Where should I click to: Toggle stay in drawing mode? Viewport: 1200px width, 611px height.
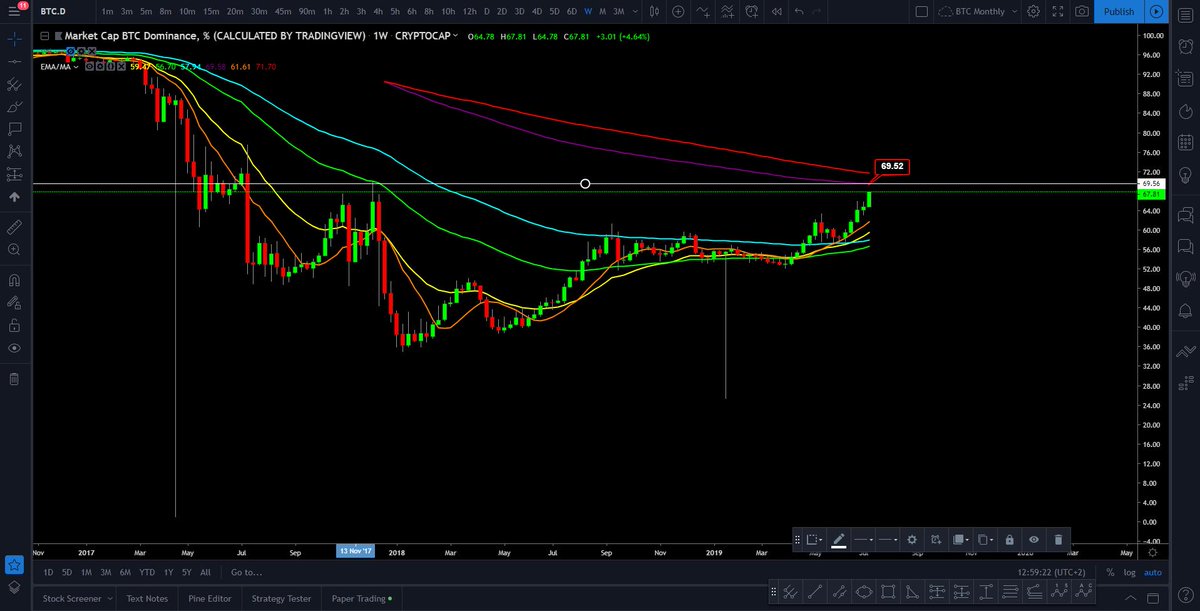14,303
